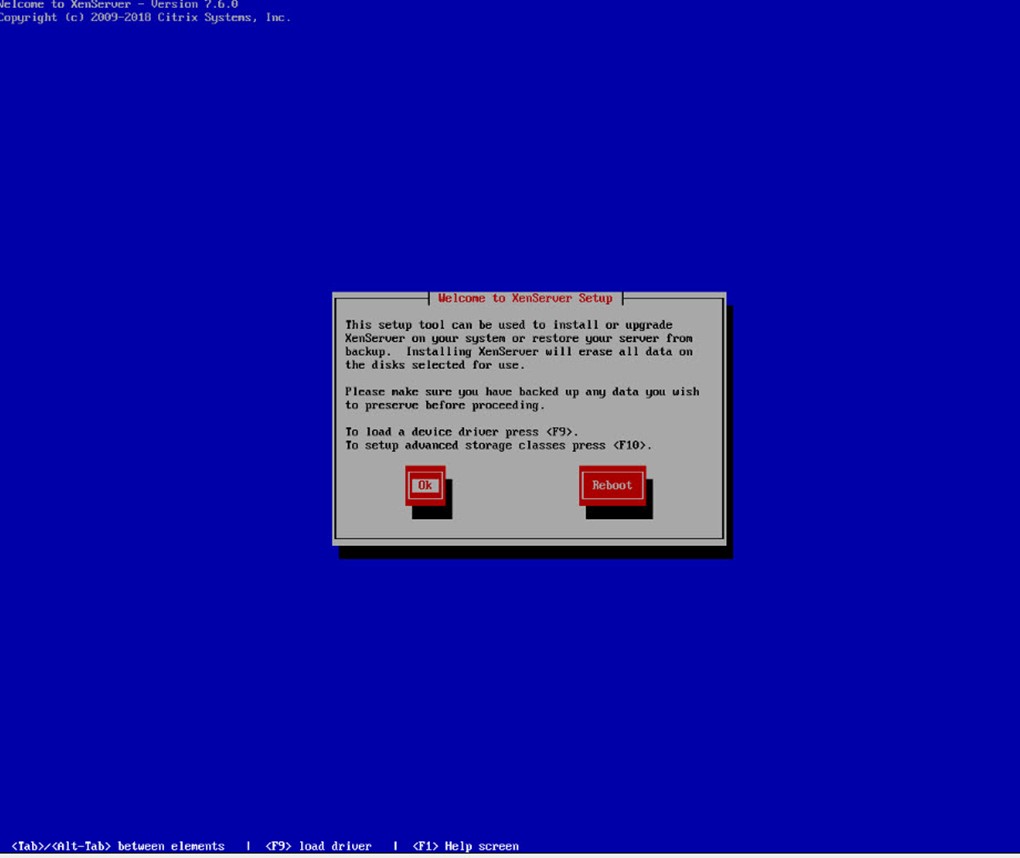Click '<Tab>/<Alt-Tab> between elements' hint text

pos(118,846)
